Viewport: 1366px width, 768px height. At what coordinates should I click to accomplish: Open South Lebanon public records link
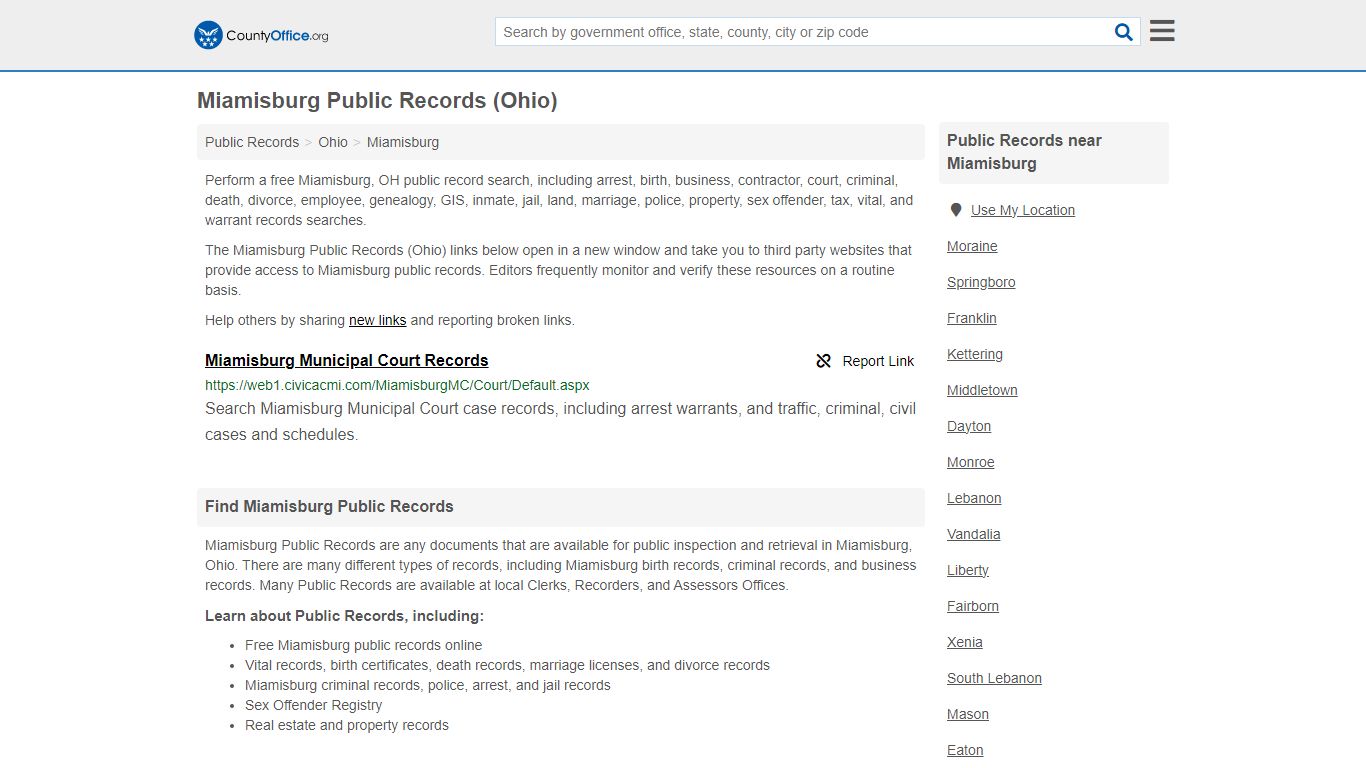[x=994, y=678]
